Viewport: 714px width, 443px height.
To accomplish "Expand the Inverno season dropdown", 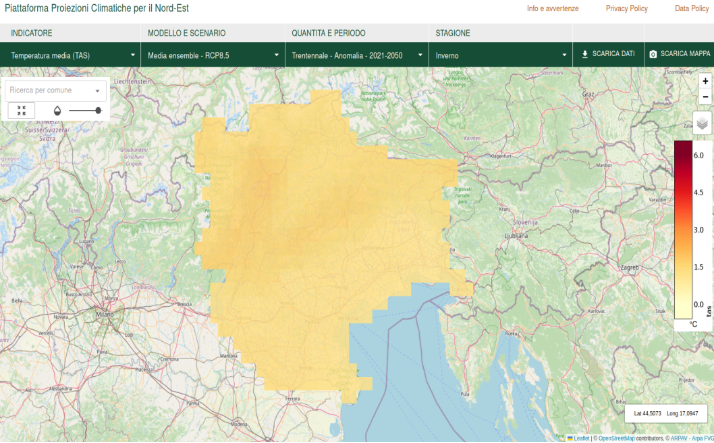I will point(499,55).
